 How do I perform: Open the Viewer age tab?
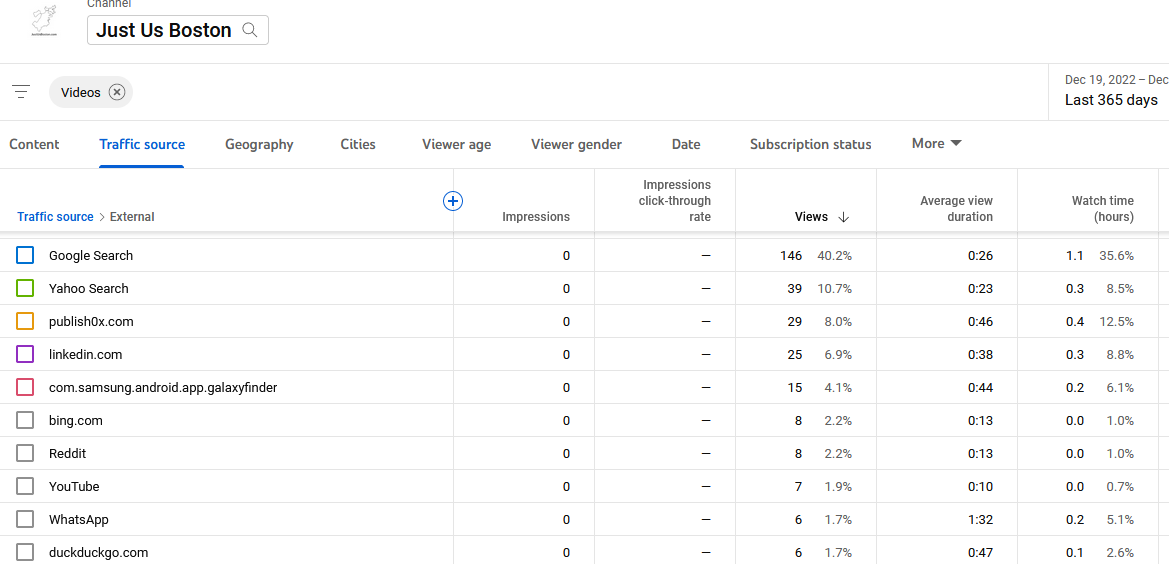[456, 145]
